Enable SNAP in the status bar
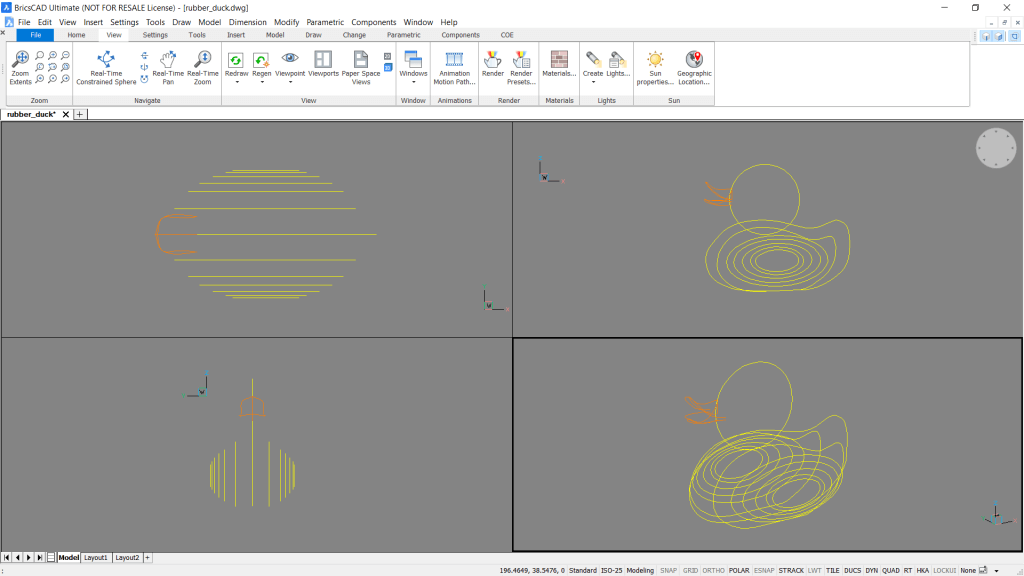 (x=667, y=569)
